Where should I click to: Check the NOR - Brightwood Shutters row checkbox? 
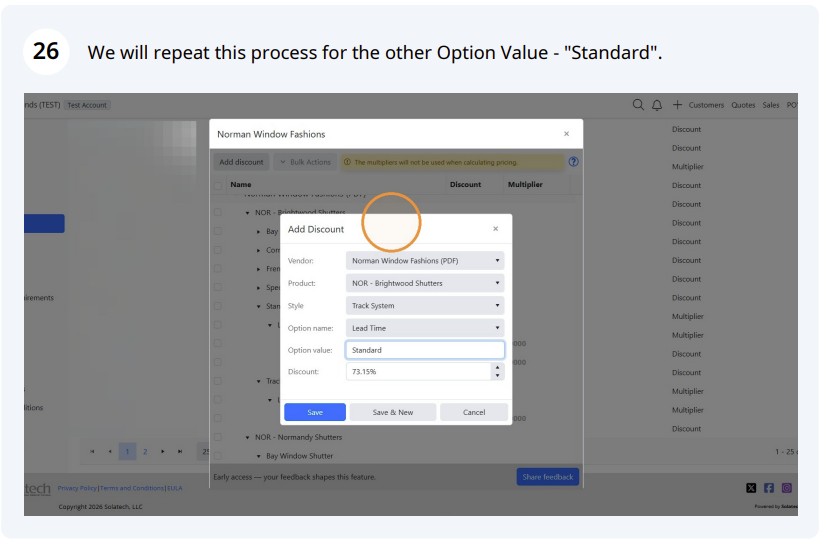[x=218, y=212]
